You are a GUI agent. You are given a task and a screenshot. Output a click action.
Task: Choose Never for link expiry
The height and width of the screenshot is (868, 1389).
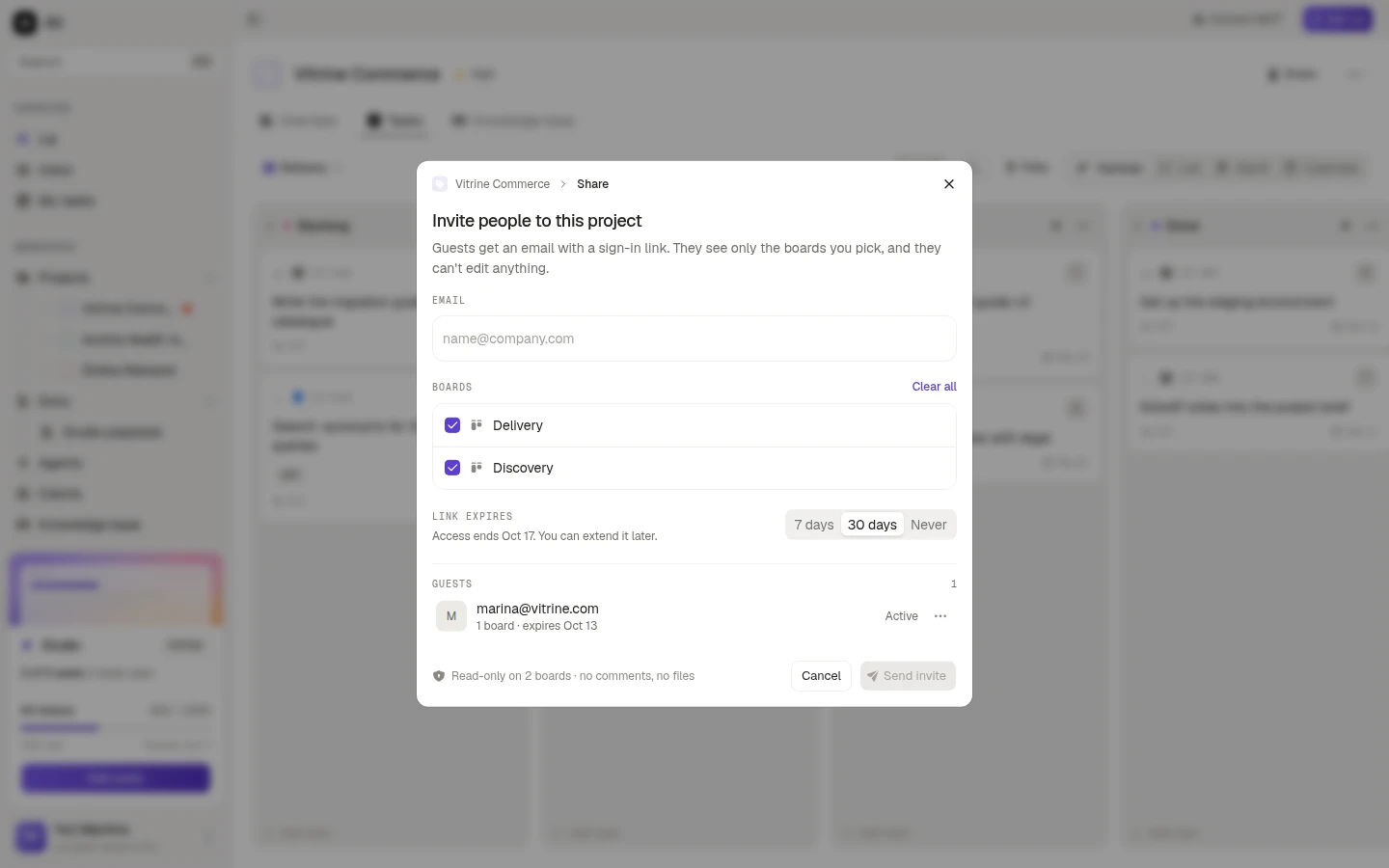click(x=928, y=525)
